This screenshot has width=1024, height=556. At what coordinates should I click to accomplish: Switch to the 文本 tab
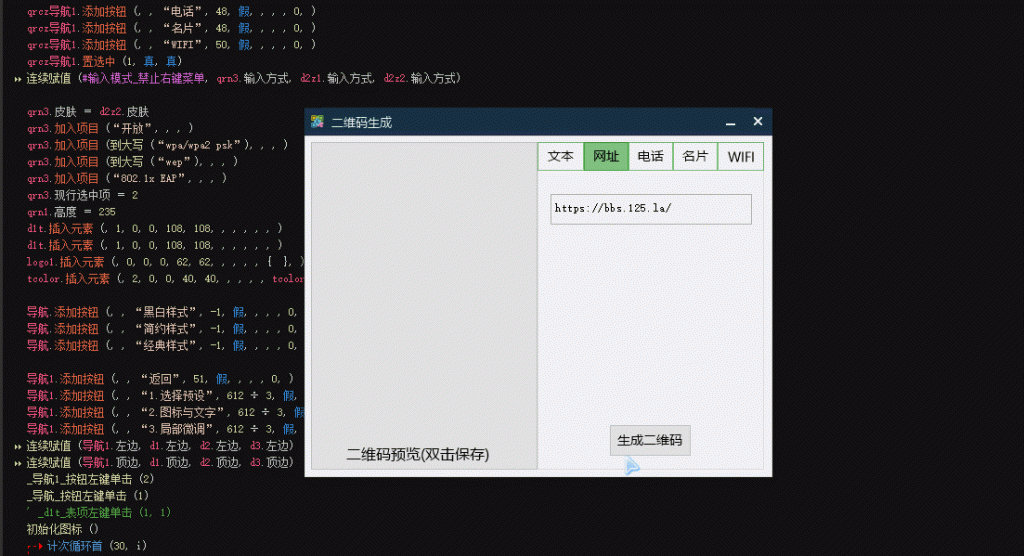point(560,156)
